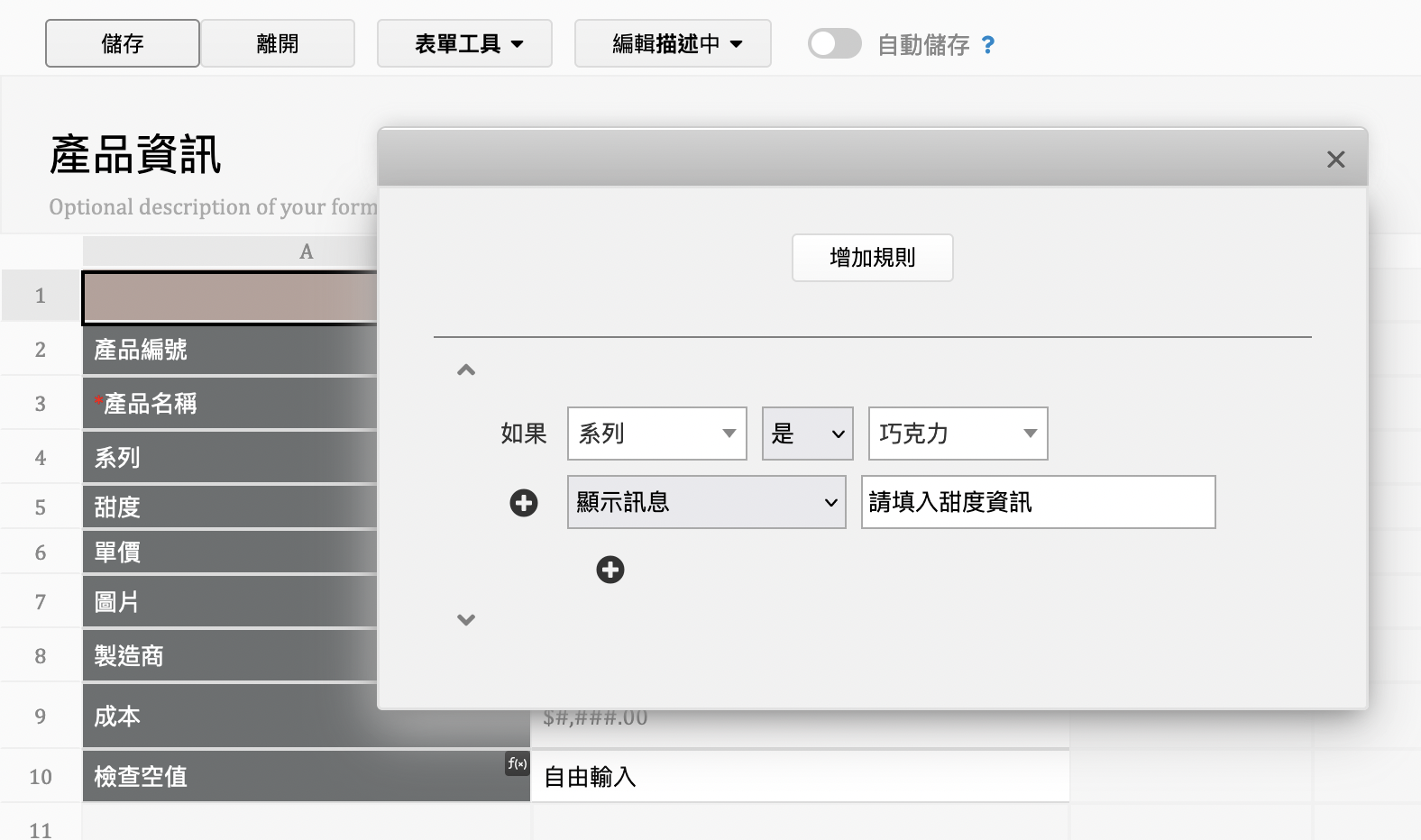Select the 產品編號 cell
The height and width of the screenshot is (840, 1421).
(x=230, y=350)
